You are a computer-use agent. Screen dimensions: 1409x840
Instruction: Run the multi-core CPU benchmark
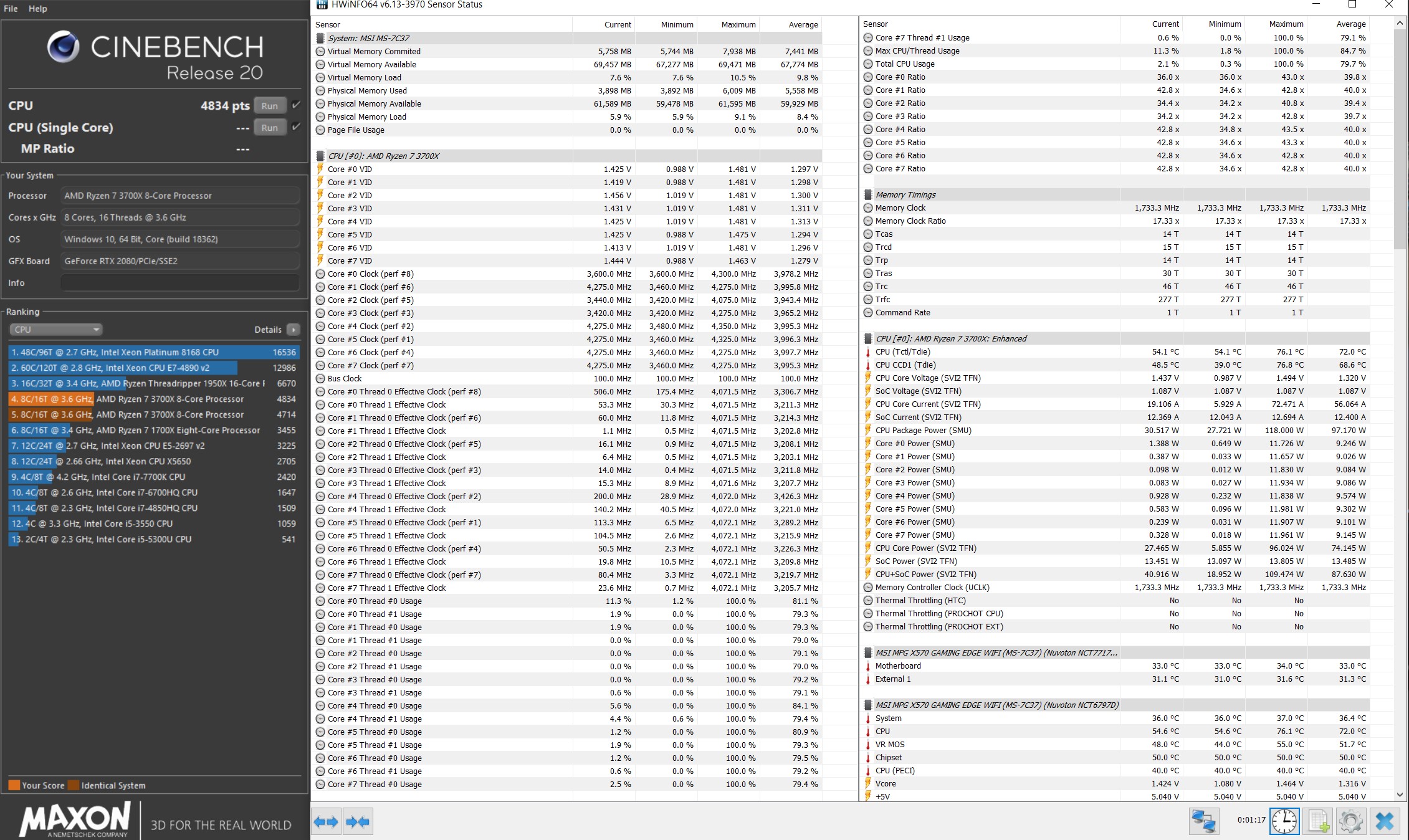pos(270,105)
